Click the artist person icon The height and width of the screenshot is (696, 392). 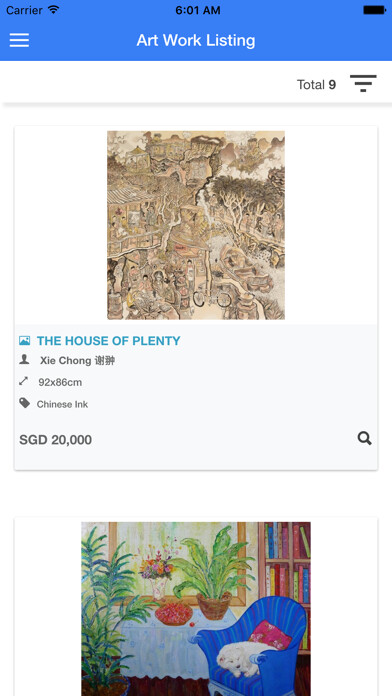[x=24, y=360]
